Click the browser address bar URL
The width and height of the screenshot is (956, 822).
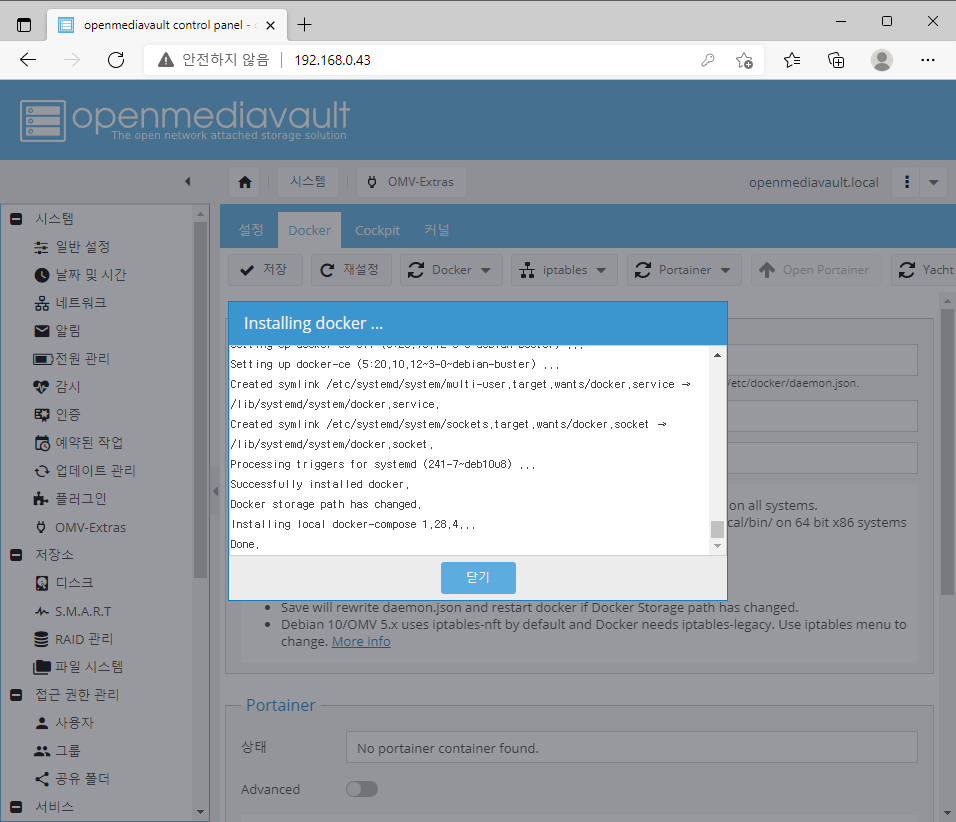[x=332, y=60]
